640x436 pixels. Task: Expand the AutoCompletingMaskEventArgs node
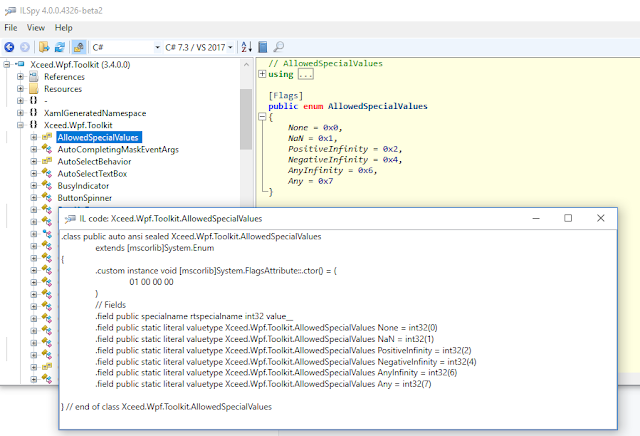[34, 149]
